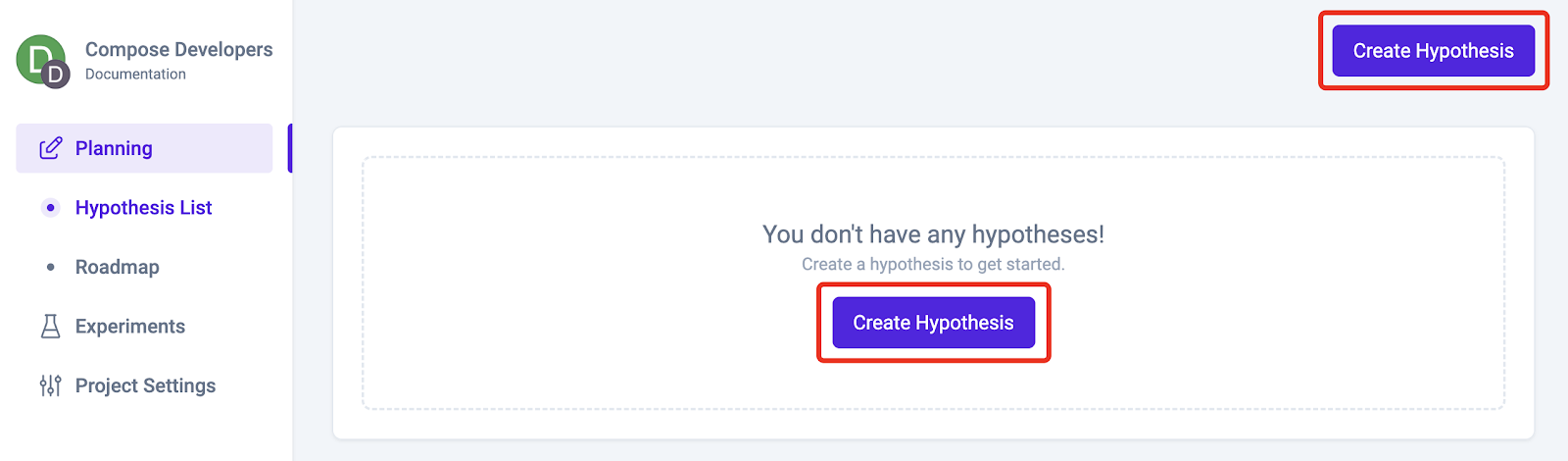
Task: Open the Planning sidebar section
Action: click(144, 148)
